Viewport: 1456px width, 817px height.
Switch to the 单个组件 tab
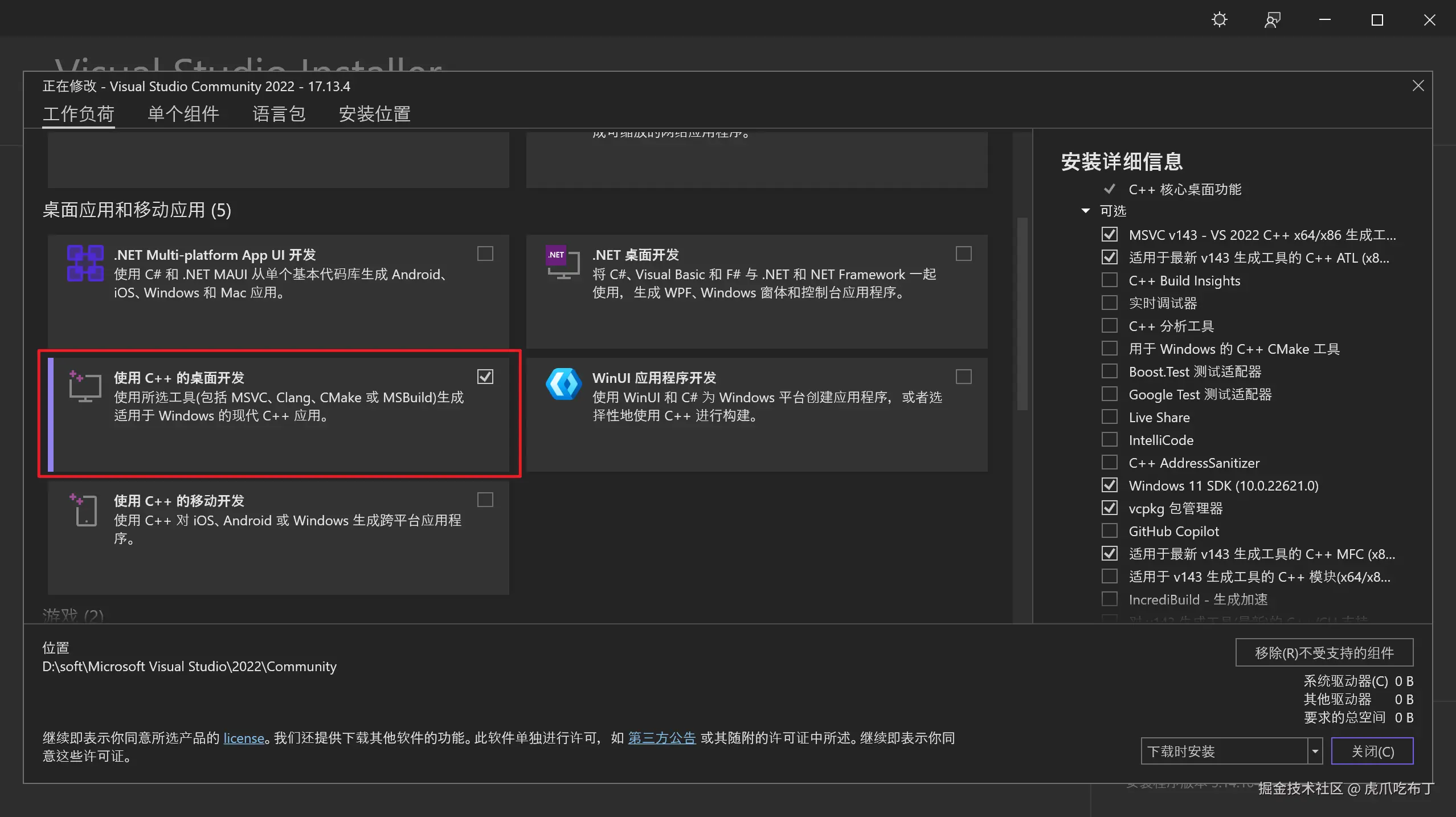pyautogui.click(x=183, y=114)
